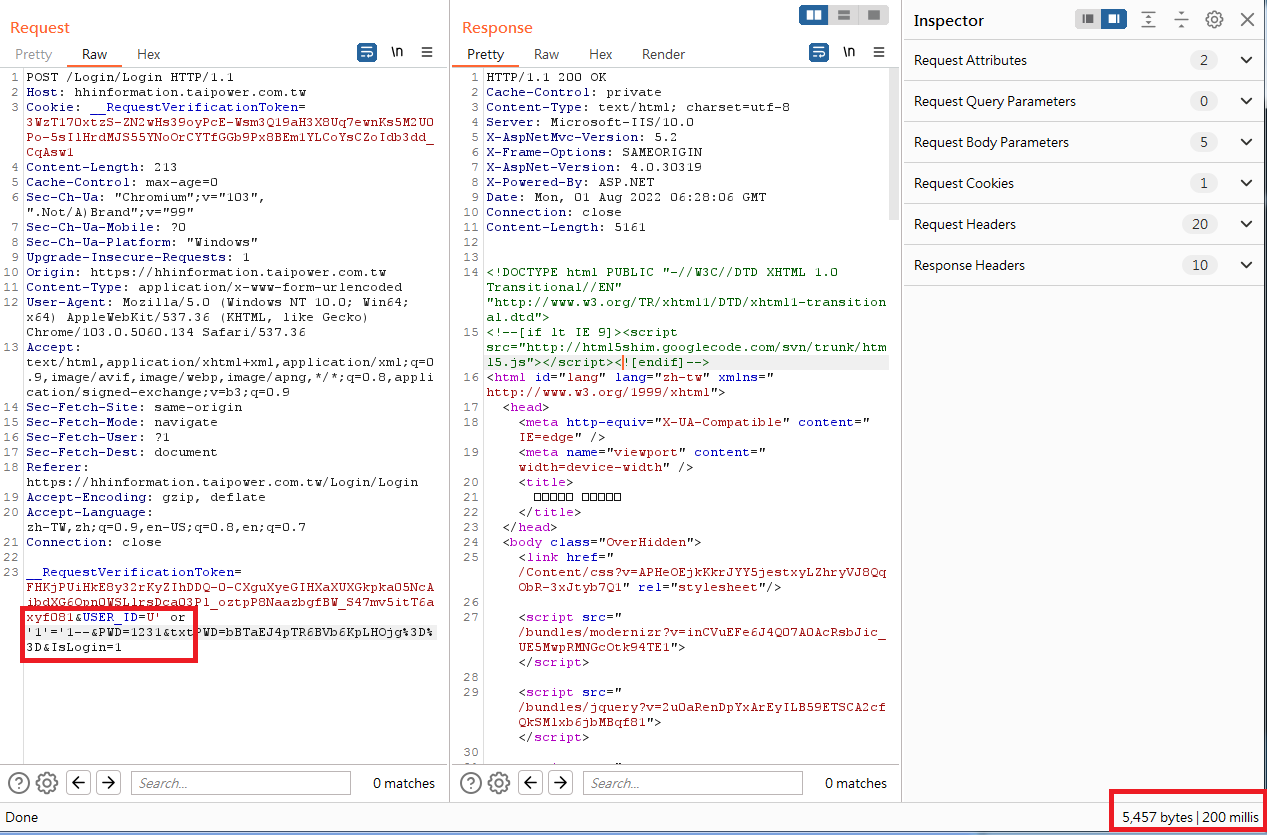Go to next match in Response search
Image resolution: width=1267 pixels, height=835 pixels.
(x=560, y=783)
